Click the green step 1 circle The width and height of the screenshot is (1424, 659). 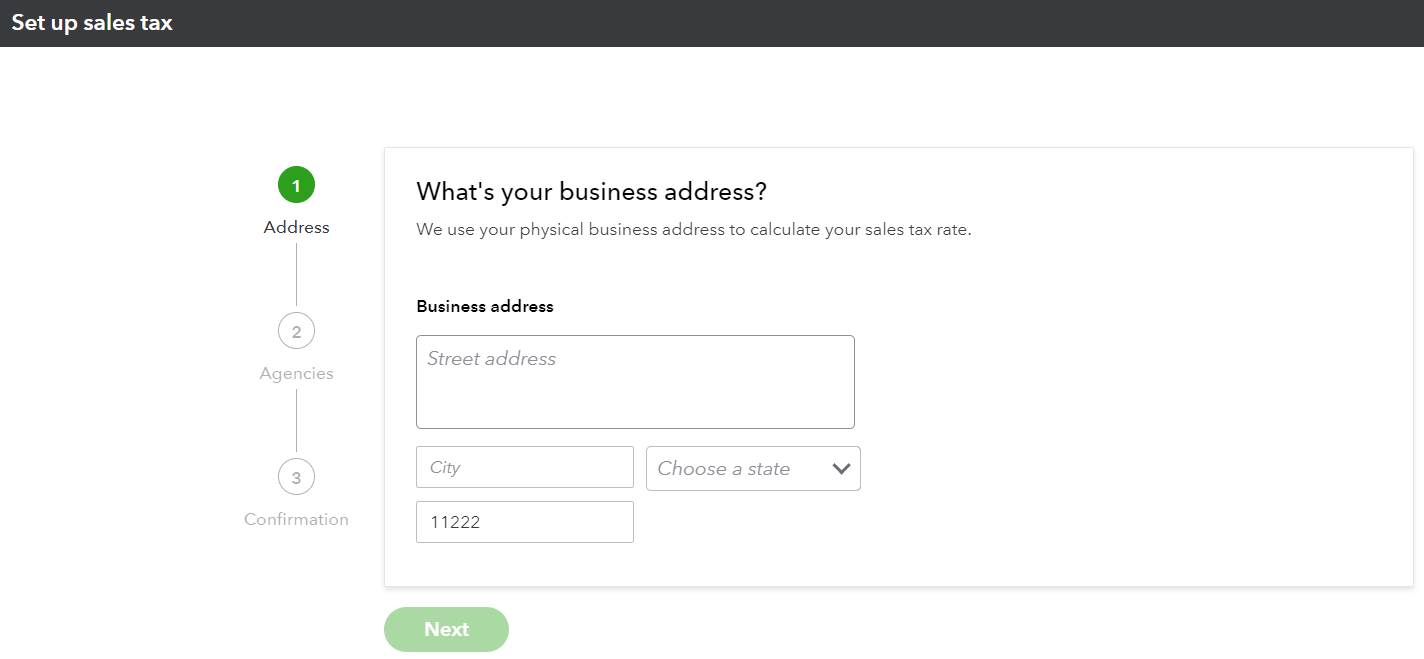point(296,185)
